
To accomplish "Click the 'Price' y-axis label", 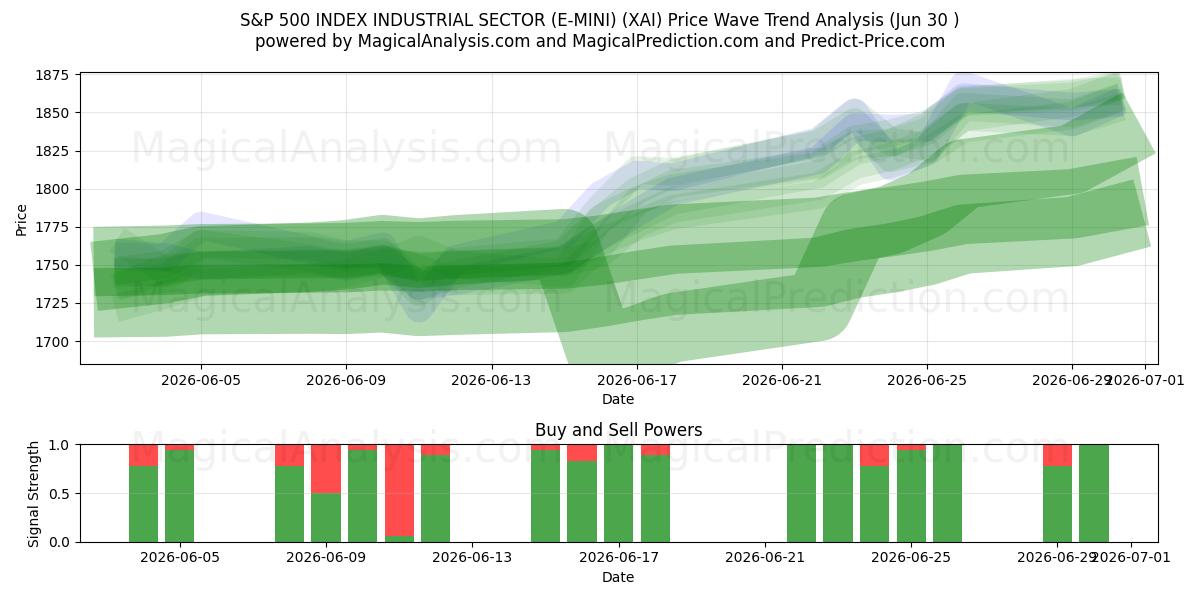I will tap(22, 219).
